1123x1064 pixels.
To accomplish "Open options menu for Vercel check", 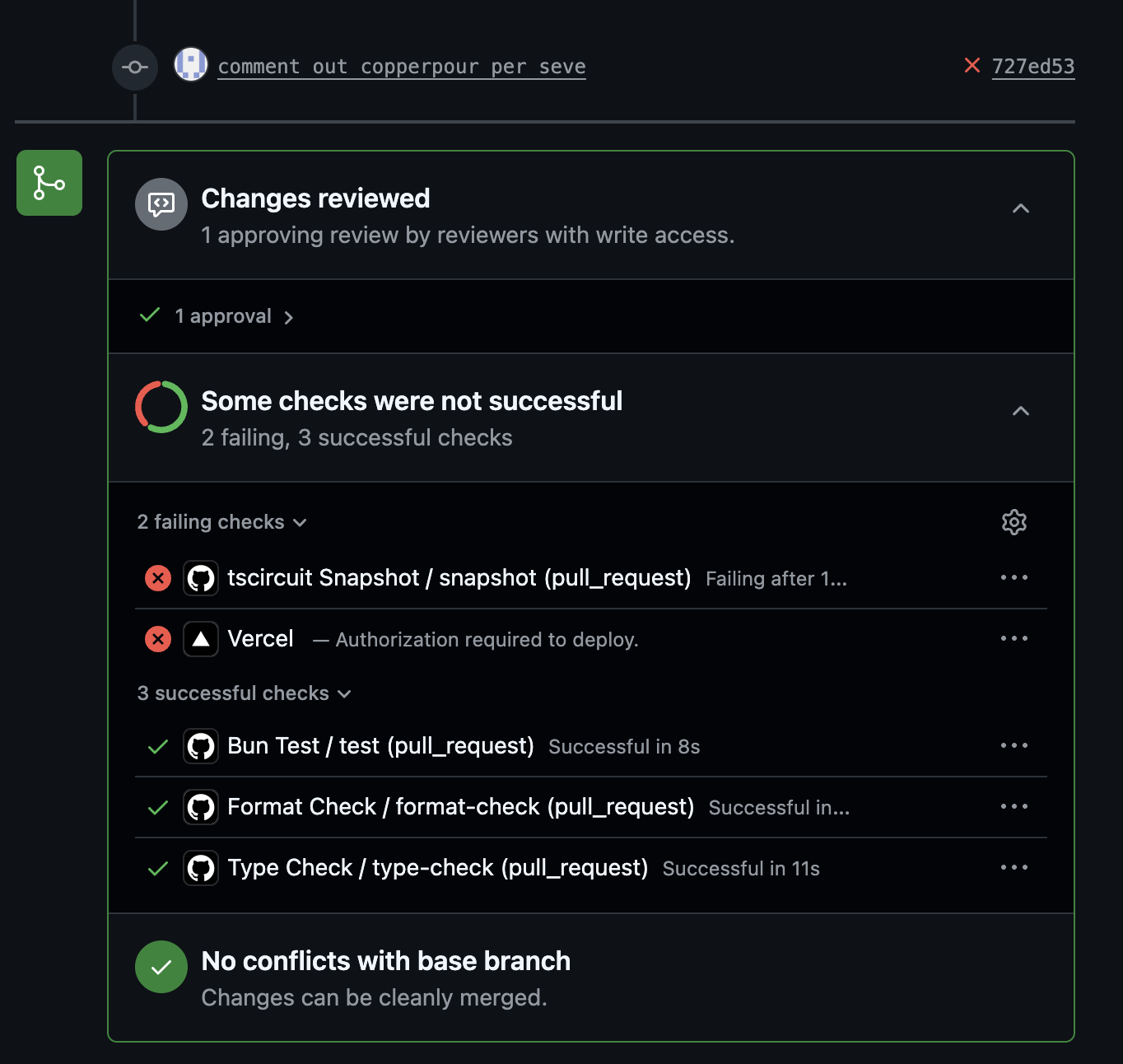I will (x=1014, y=639).
